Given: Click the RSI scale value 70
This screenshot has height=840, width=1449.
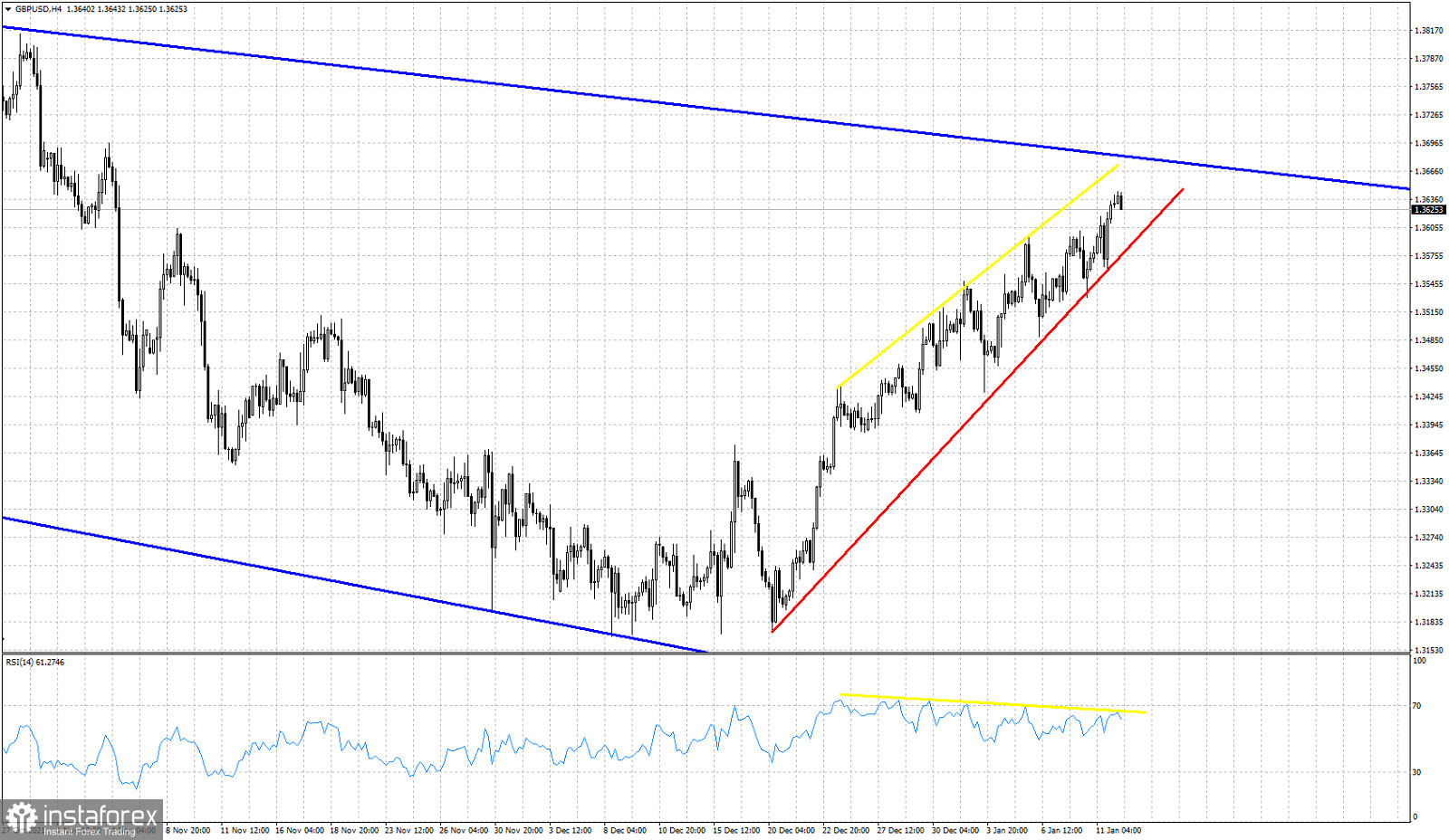Looking at the screenshot, I should pyautogui.click(x=1417, y=705).
